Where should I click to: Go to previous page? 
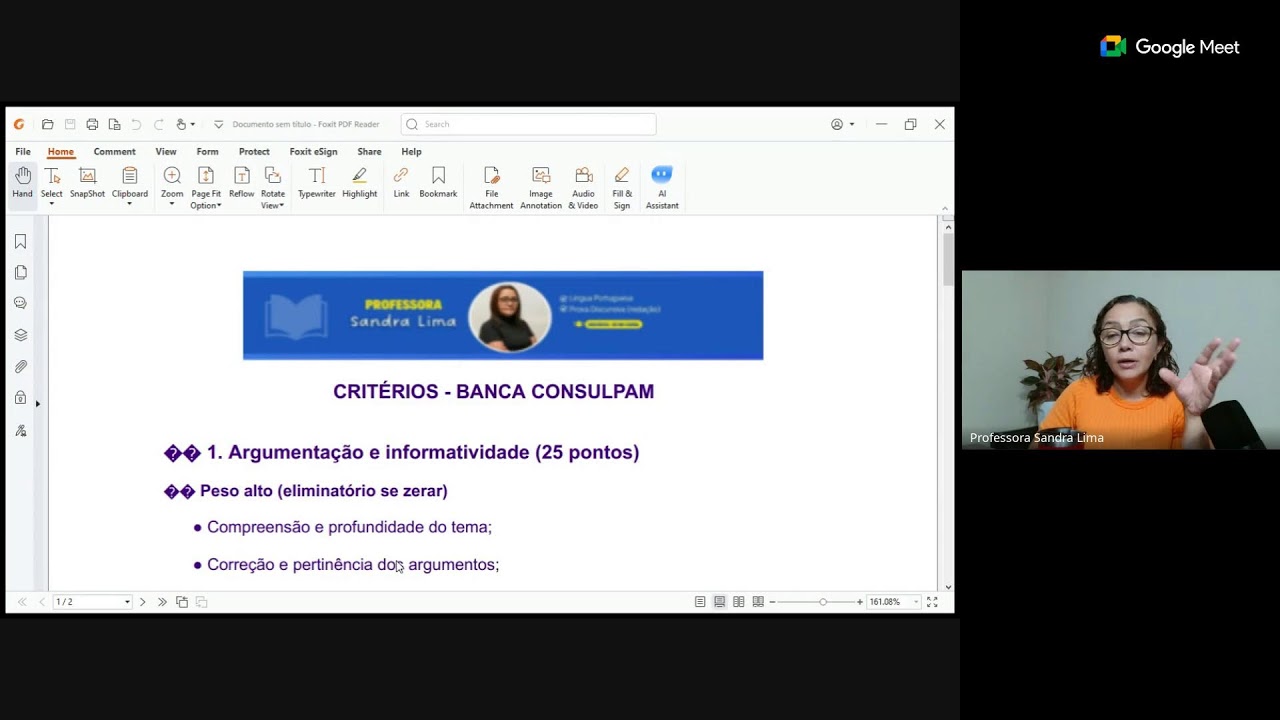click(x=42, y=602)
